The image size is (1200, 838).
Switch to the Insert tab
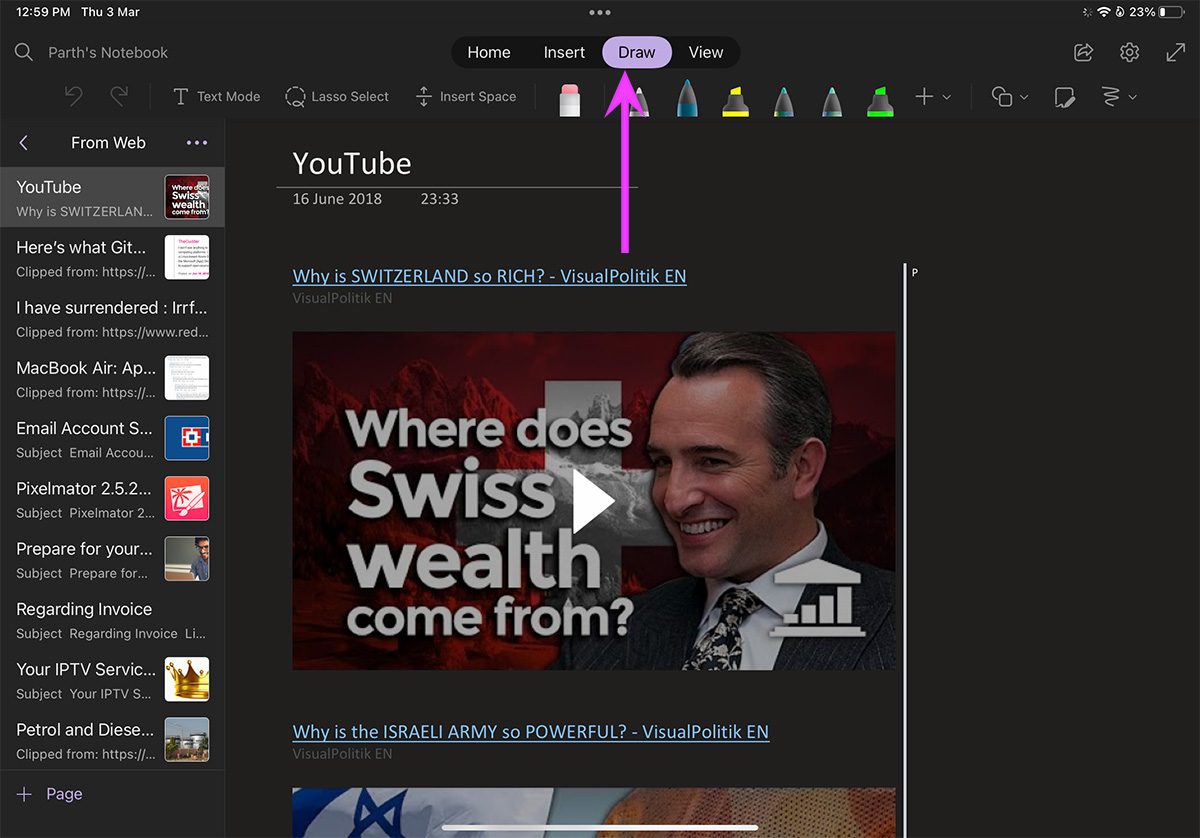(564, 52)
